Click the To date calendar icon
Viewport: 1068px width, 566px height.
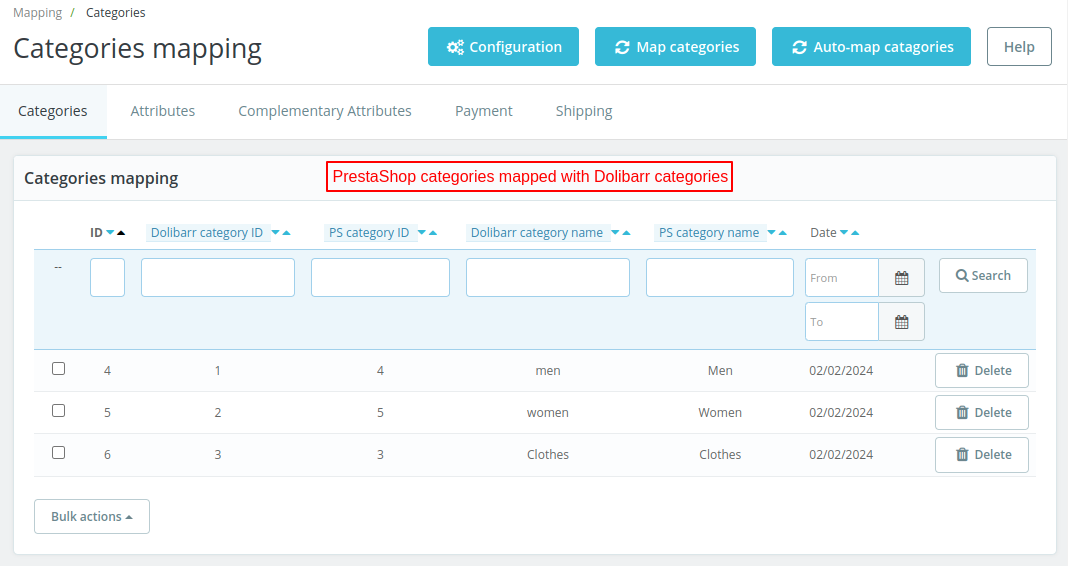[x=901, y=322]
